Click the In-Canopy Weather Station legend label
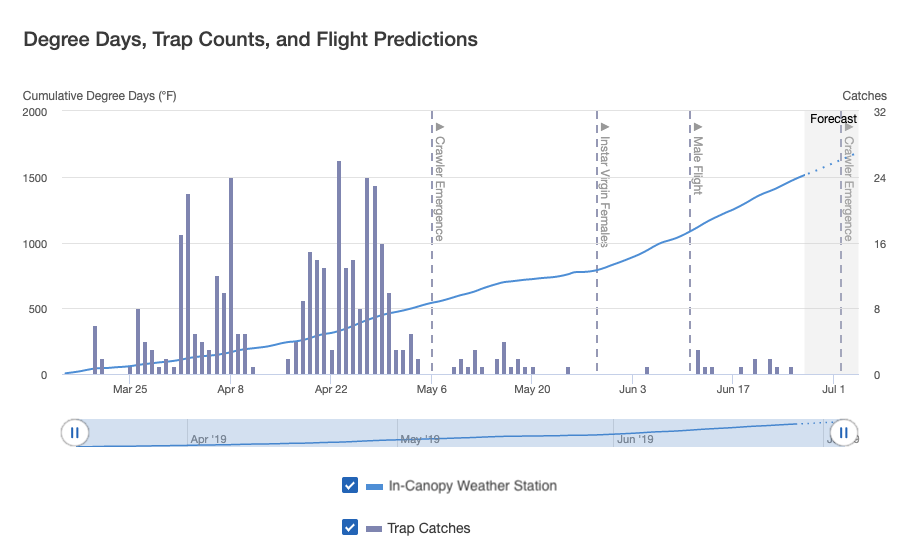 472,486
